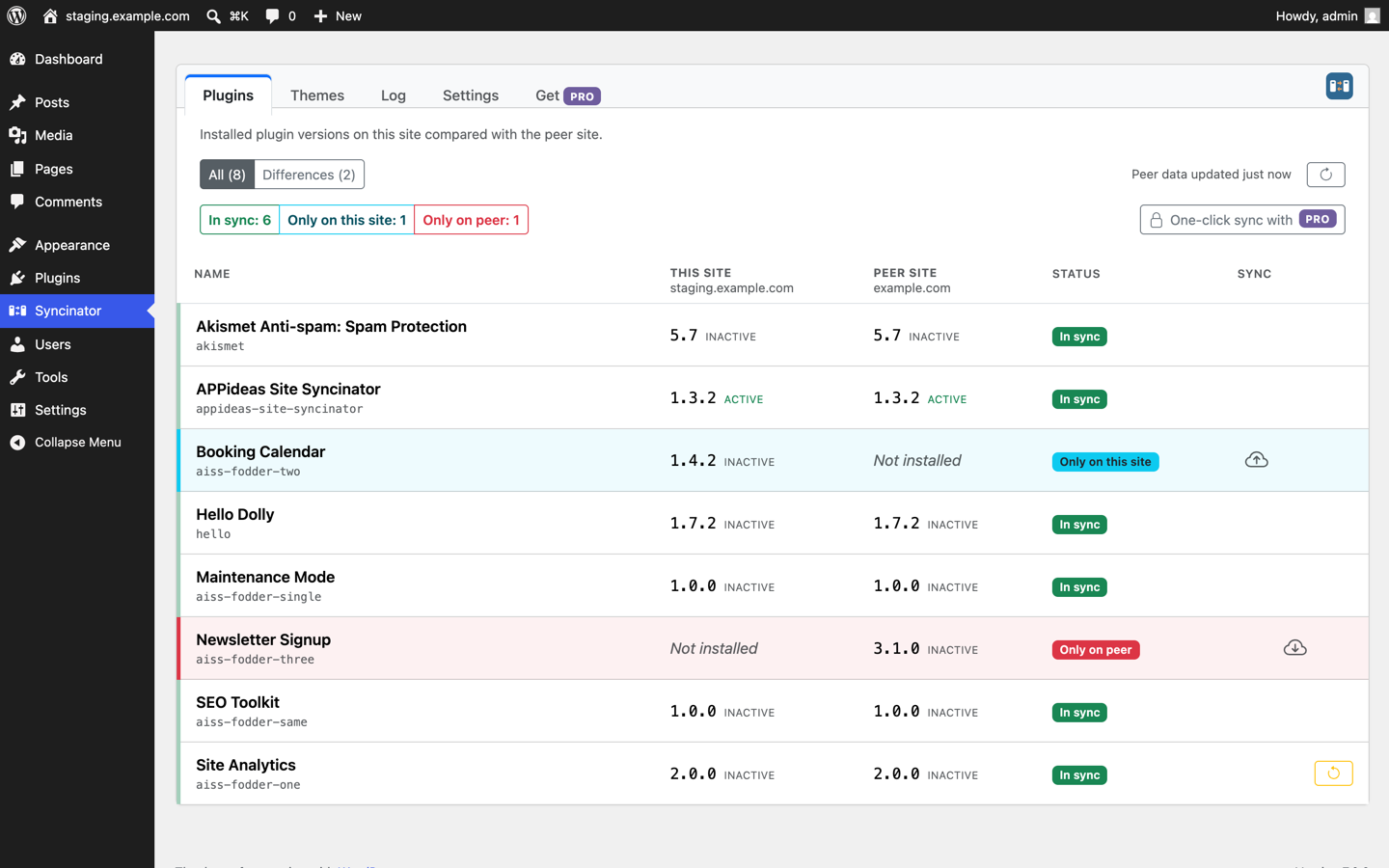Open the search icon in the admin bar
This screenshot has width=1389, height=868.
(x=227, y=15)
